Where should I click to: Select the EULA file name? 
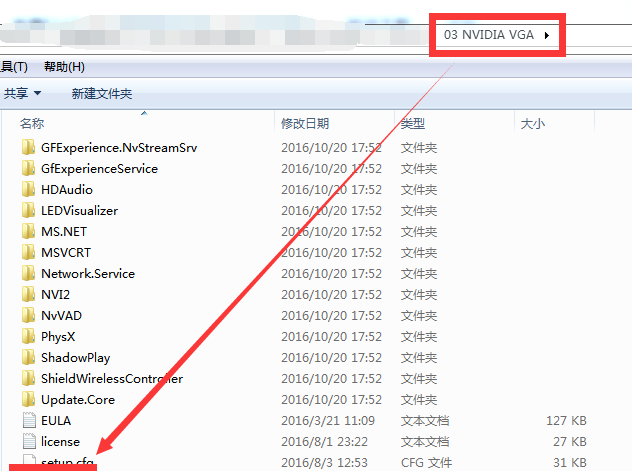(x=56, y=421)
